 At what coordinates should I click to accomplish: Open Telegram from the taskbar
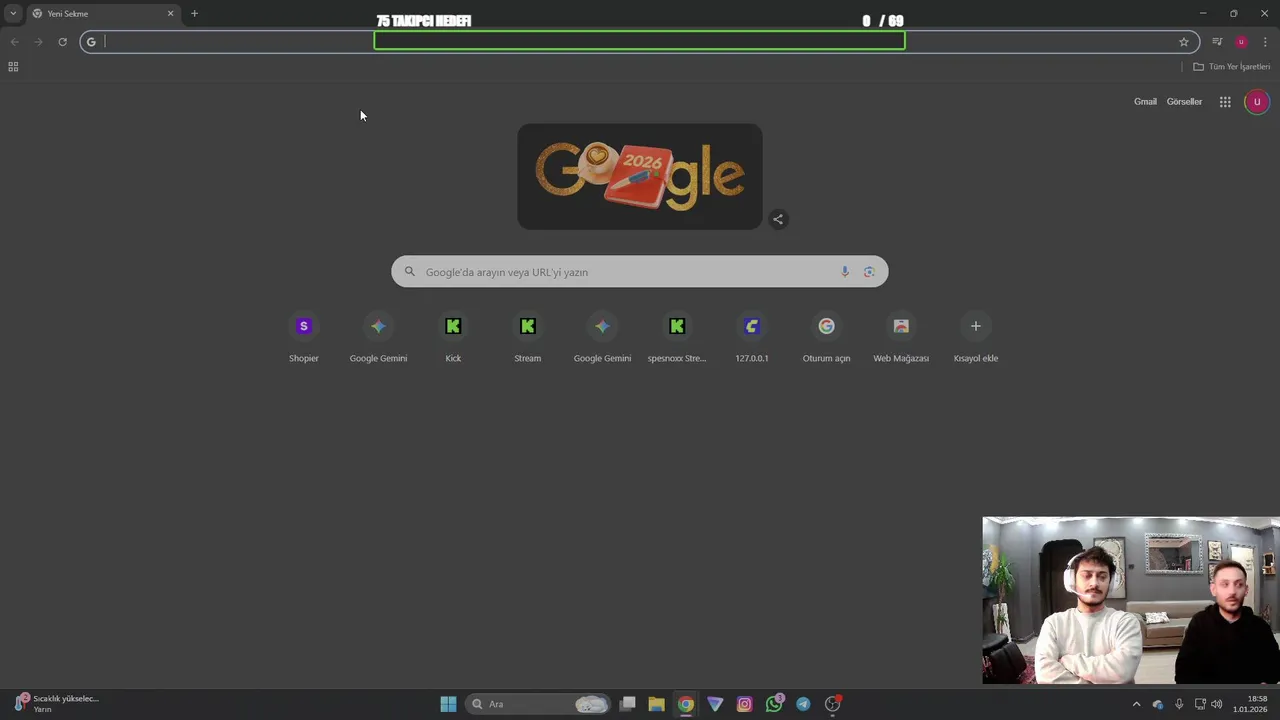pos(803,704)
